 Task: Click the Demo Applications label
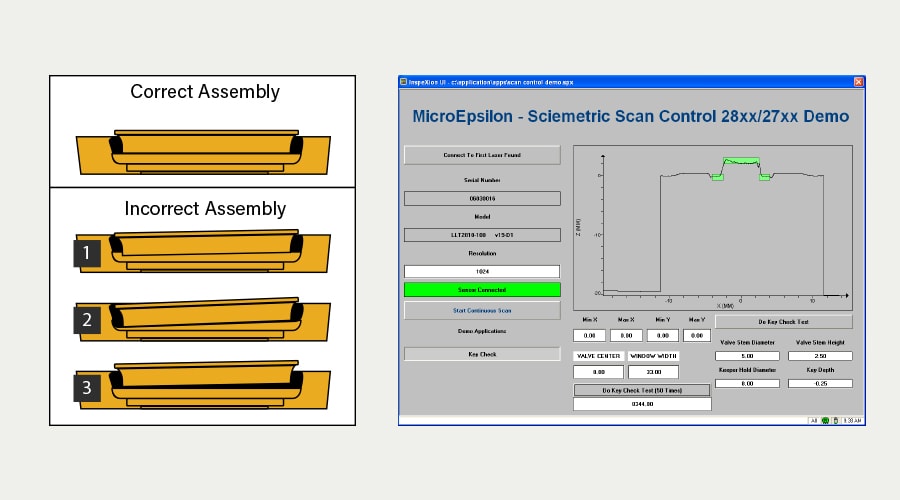pos(482,331)
